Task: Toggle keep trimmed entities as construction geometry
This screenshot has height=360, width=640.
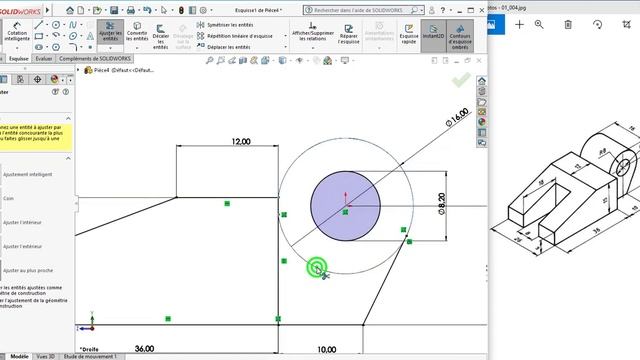Action: (x=31, y=290)
